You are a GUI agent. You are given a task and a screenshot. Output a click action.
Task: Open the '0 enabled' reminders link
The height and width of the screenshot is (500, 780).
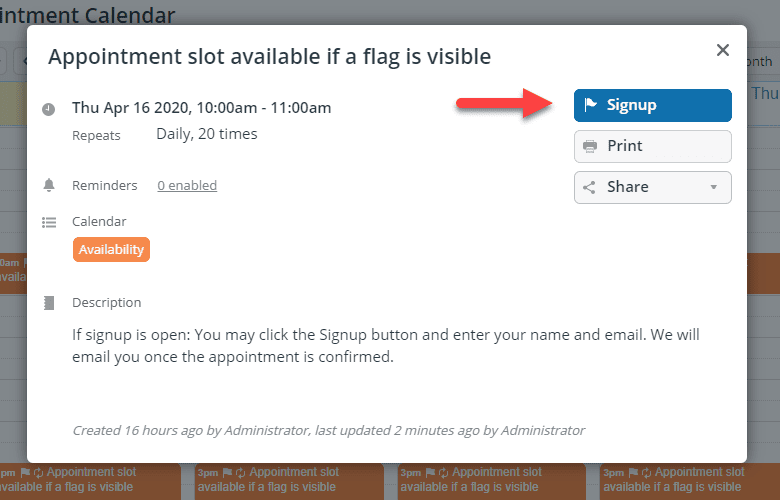point(187,185)
